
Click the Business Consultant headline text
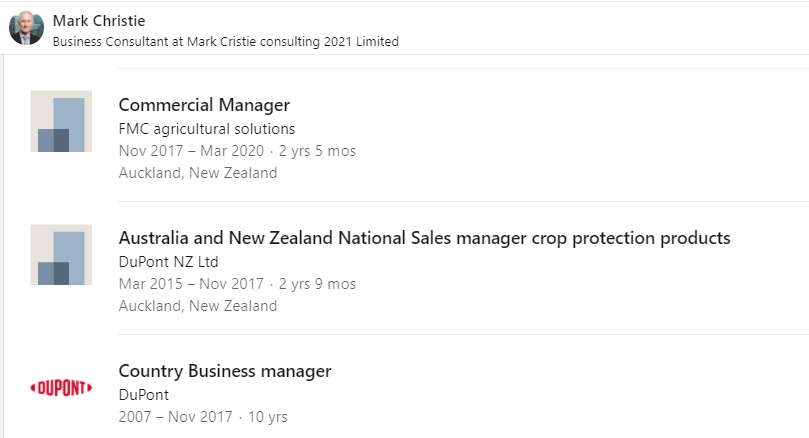[x=225, y=42]
